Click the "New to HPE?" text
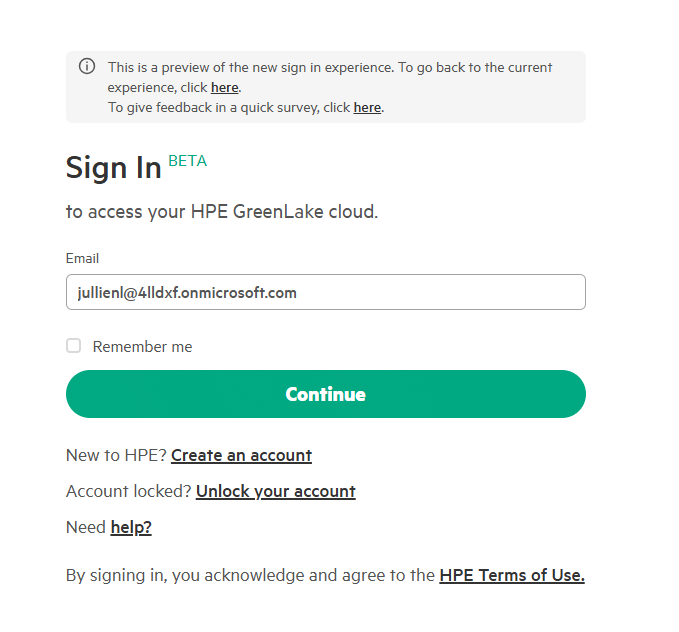679x632 pixels. (x=116, y=455)
